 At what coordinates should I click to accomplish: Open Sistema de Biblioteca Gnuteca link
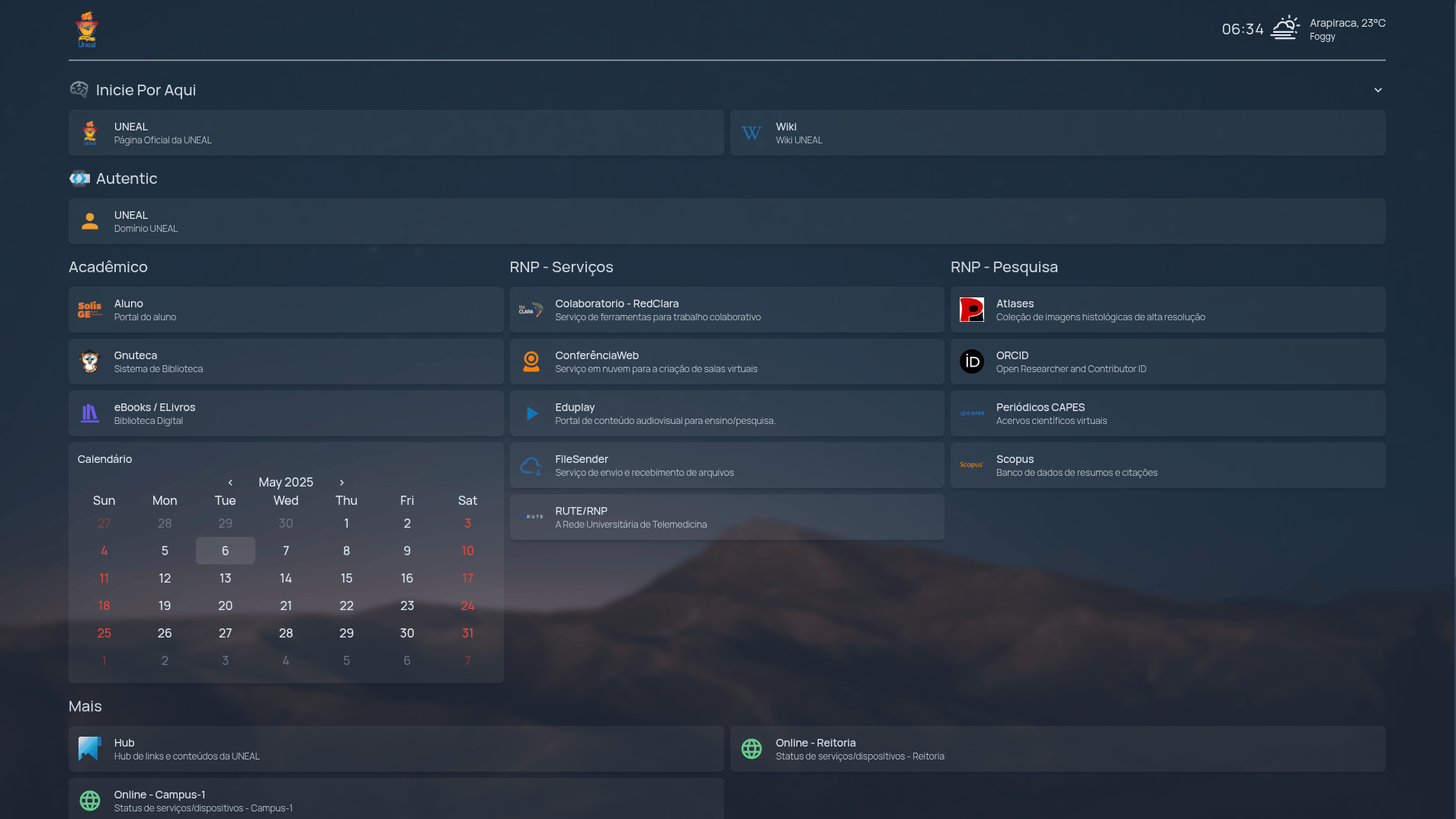tap(286, 361)
